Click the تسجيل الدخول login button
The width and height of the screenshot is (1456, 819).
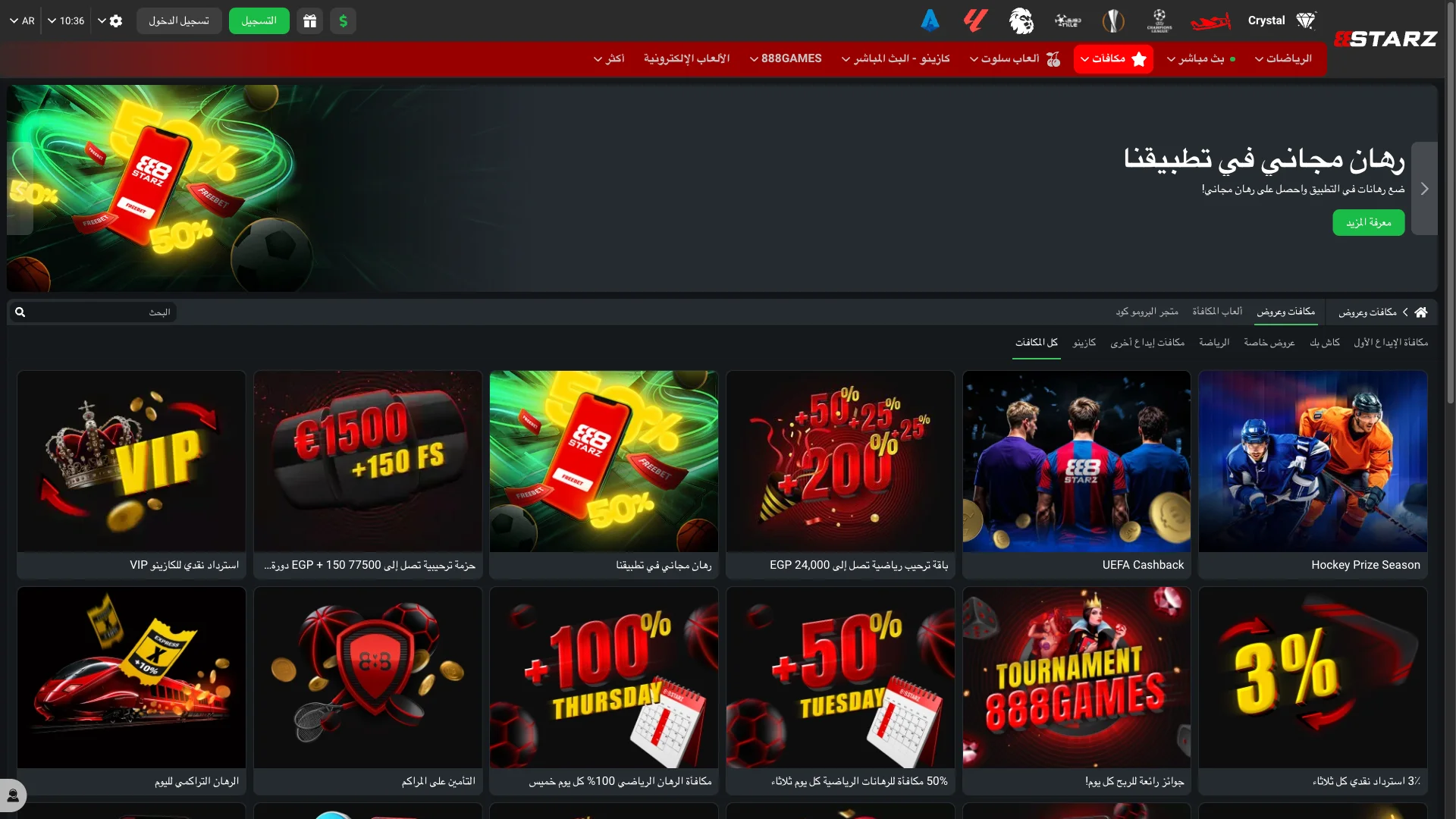pyautogui.click(x=179, y=21)
